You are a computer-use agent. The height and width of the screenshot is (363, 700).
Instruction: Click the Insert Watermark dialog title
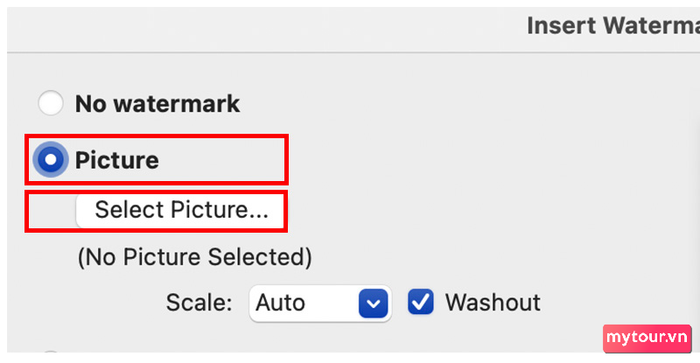click(613, 25)
